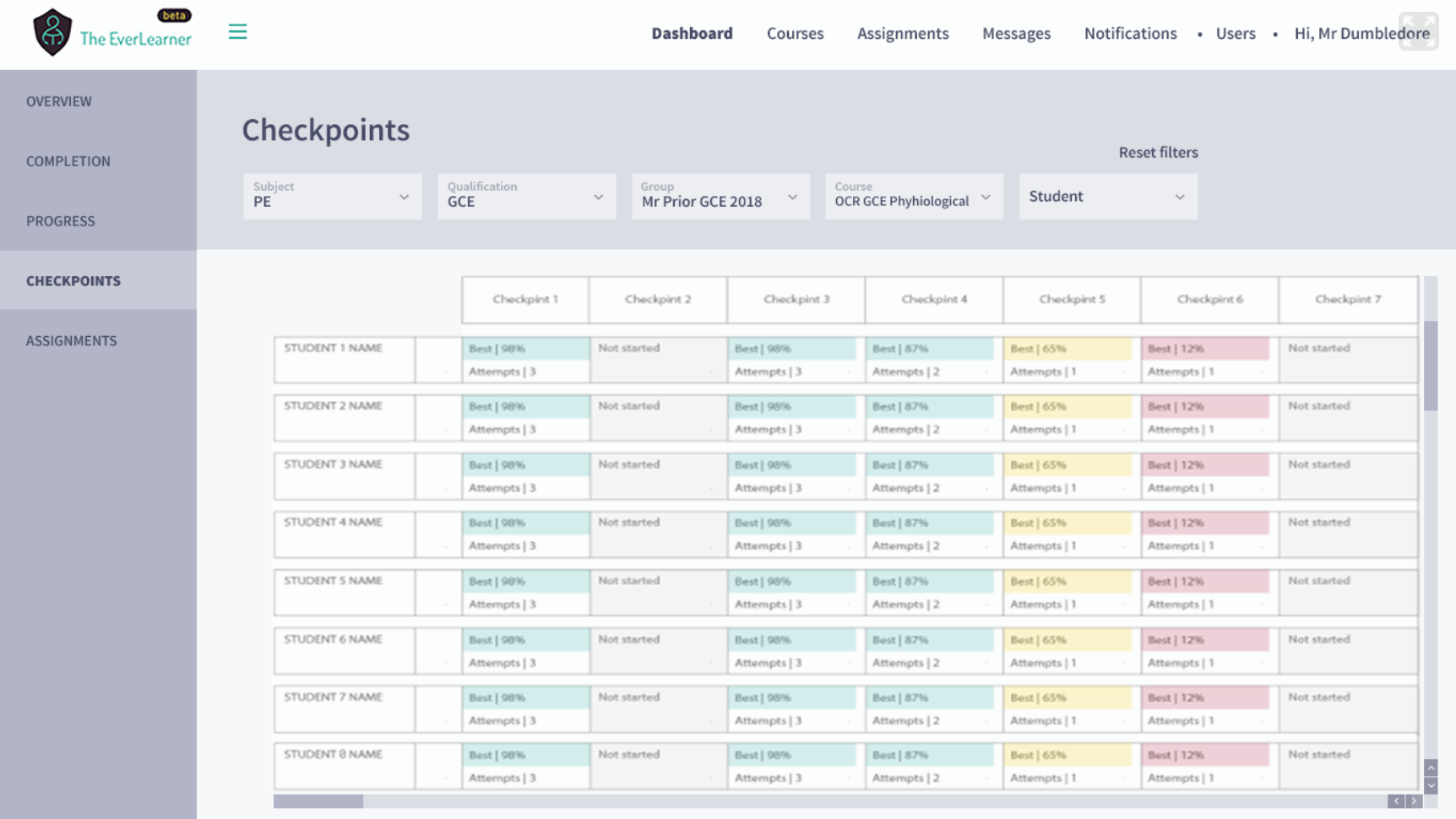This screenshot has width=1456, height=819.
Task: Click the Checkpint 3 column header
Action: (x=796, y=299)
